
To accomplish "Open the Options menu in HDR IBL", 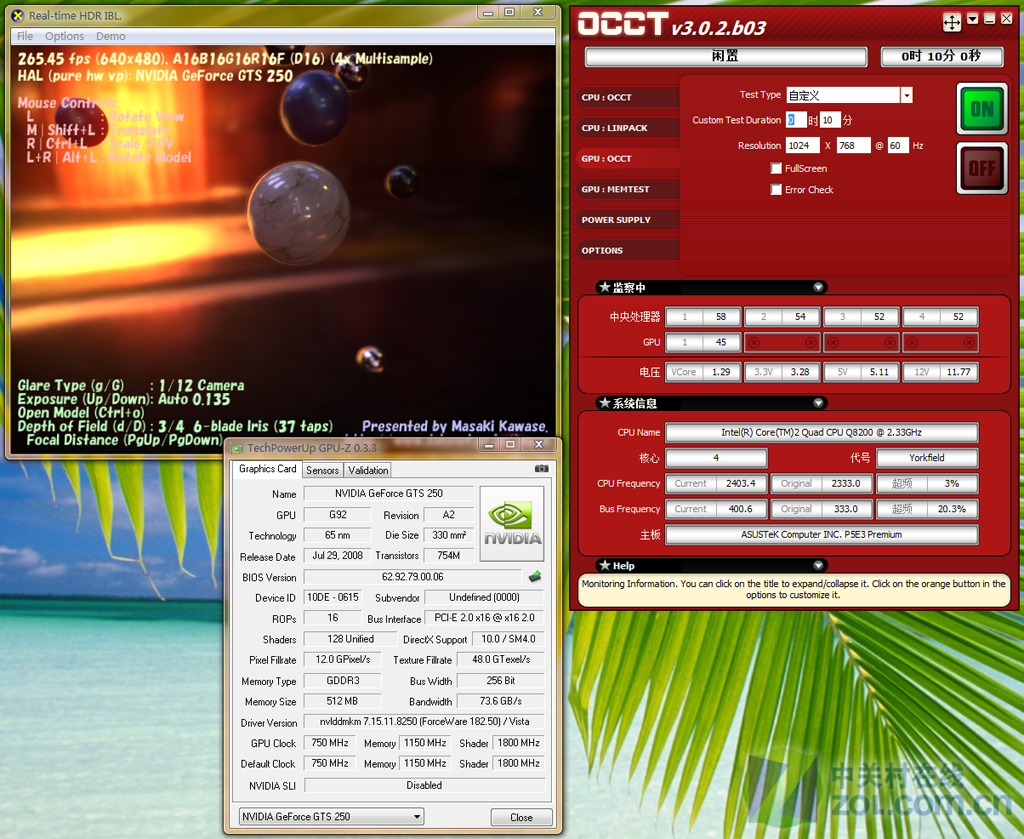I will (x=64, y=36).
